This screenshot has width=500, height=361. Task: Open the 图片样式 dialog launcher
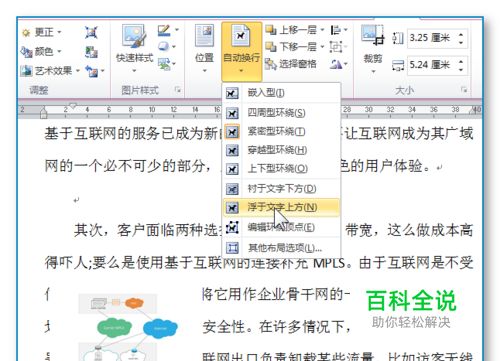tap(177, 90)
